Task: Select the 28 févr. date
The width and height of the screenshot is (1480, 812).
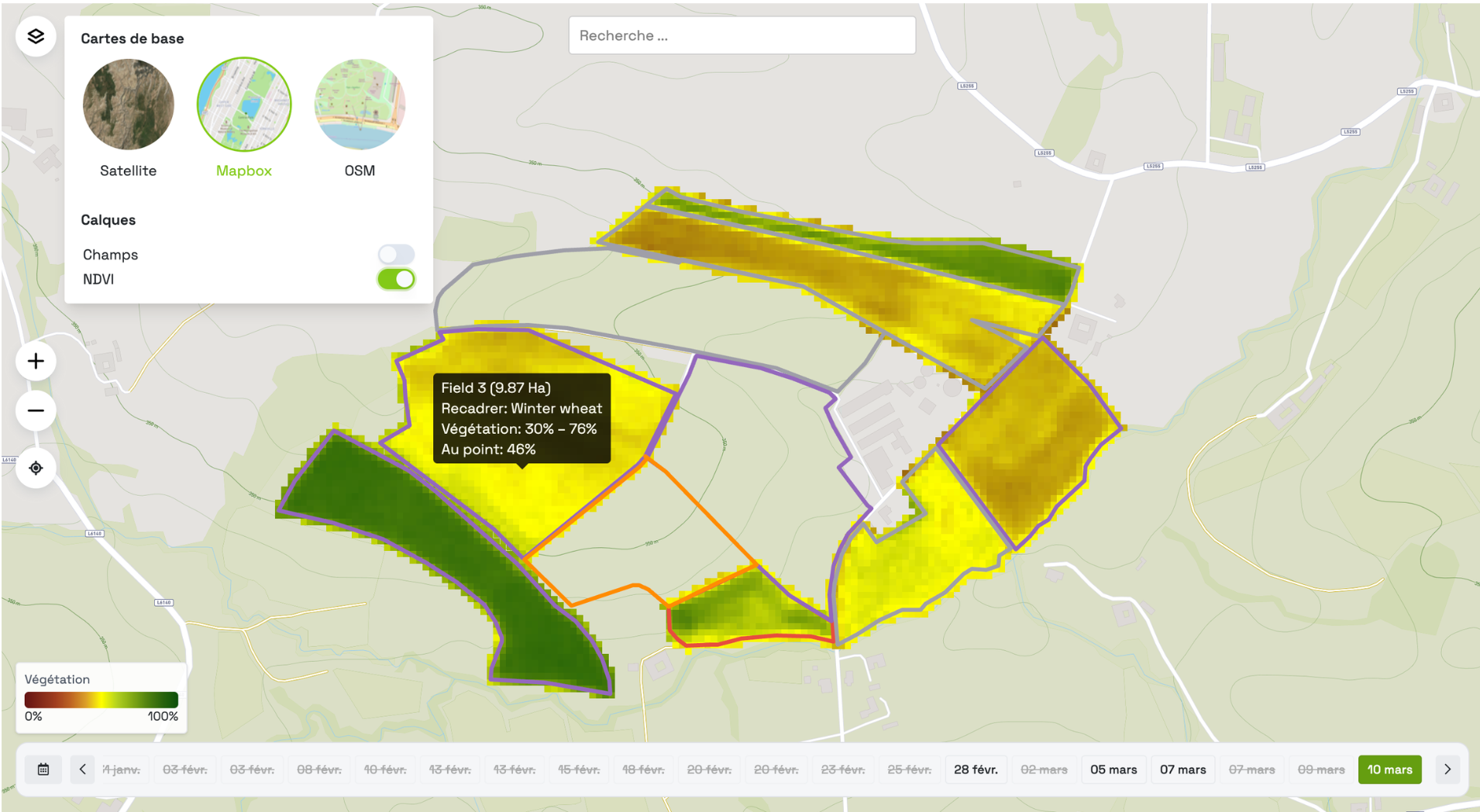Action: (x=976, y=769)
